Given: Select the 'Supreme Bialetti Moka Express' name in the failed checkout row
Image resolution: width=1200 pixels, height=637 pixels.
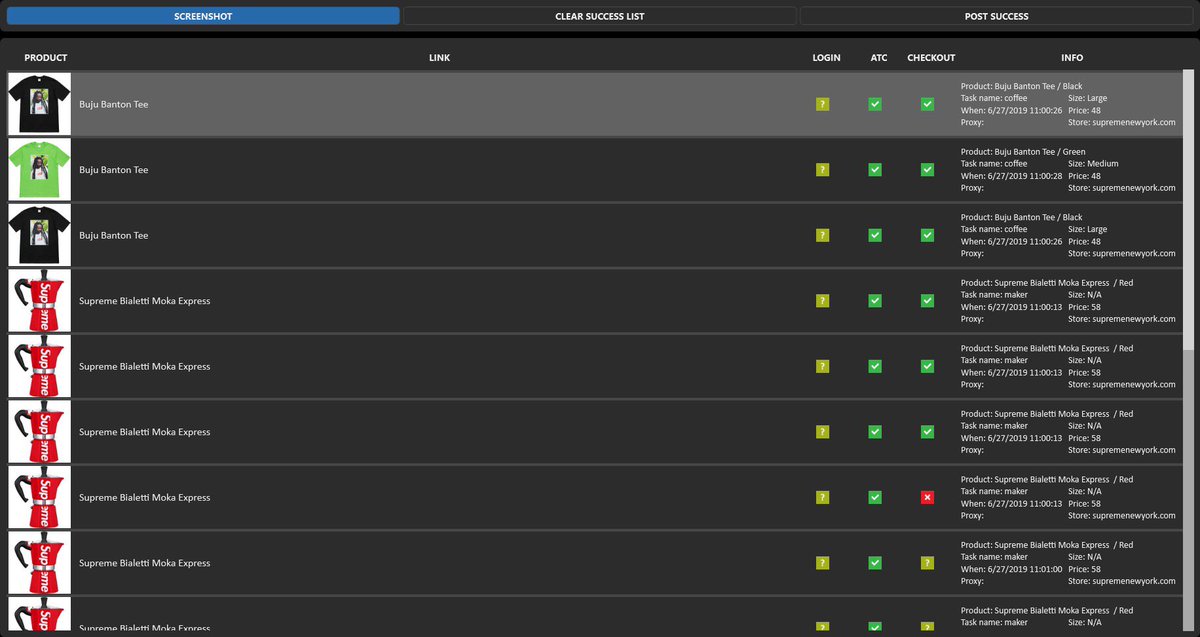Looking at the screenshot, I should click(x=145, y=497).
